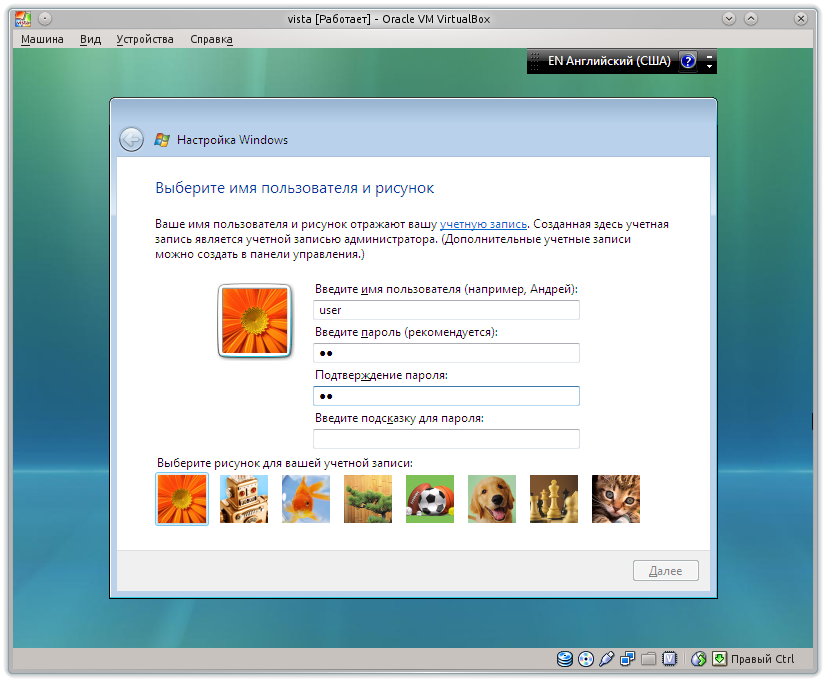Image resolution: width=826 pixels, height=682 pixels.
Task: Click the USB devices status icon
Action: coord(607,659)
